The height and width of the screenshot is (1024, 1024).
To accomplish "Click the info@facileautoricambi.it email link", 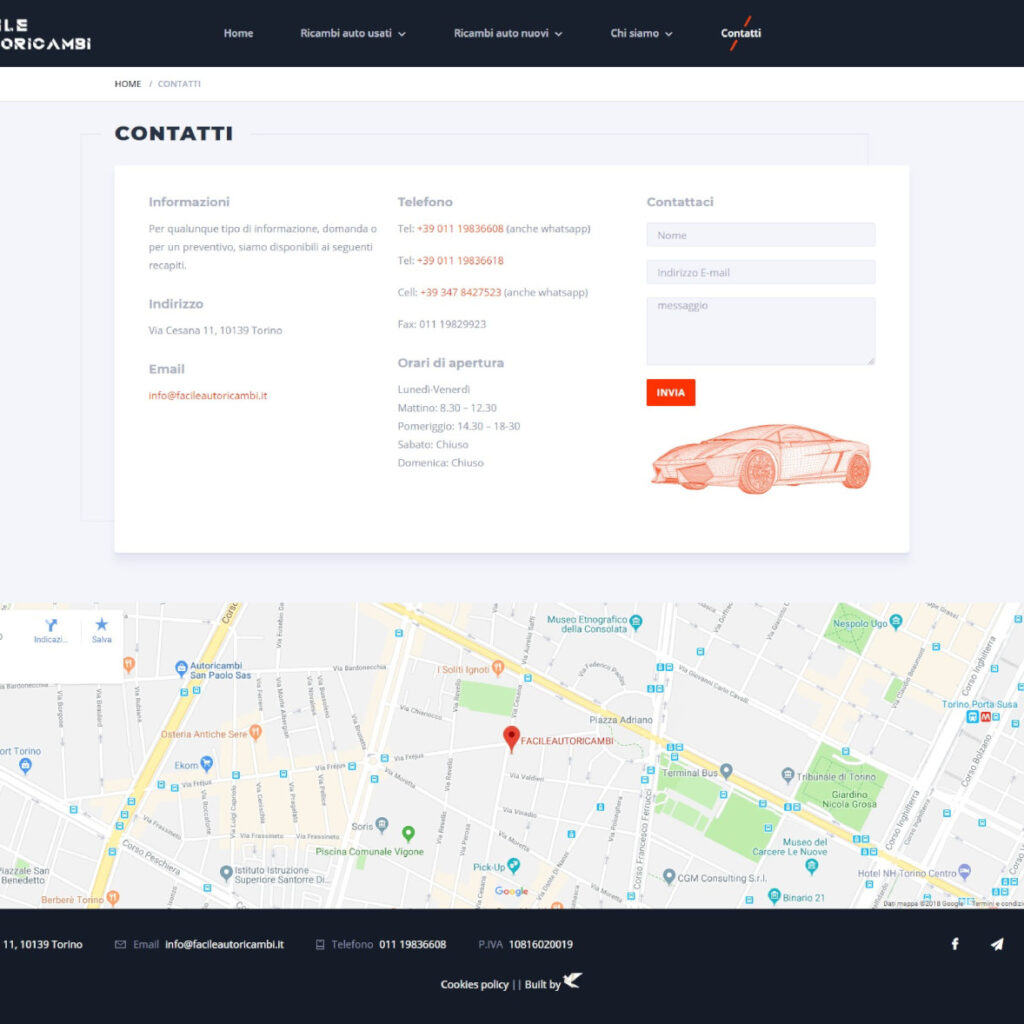I will 208,395.
